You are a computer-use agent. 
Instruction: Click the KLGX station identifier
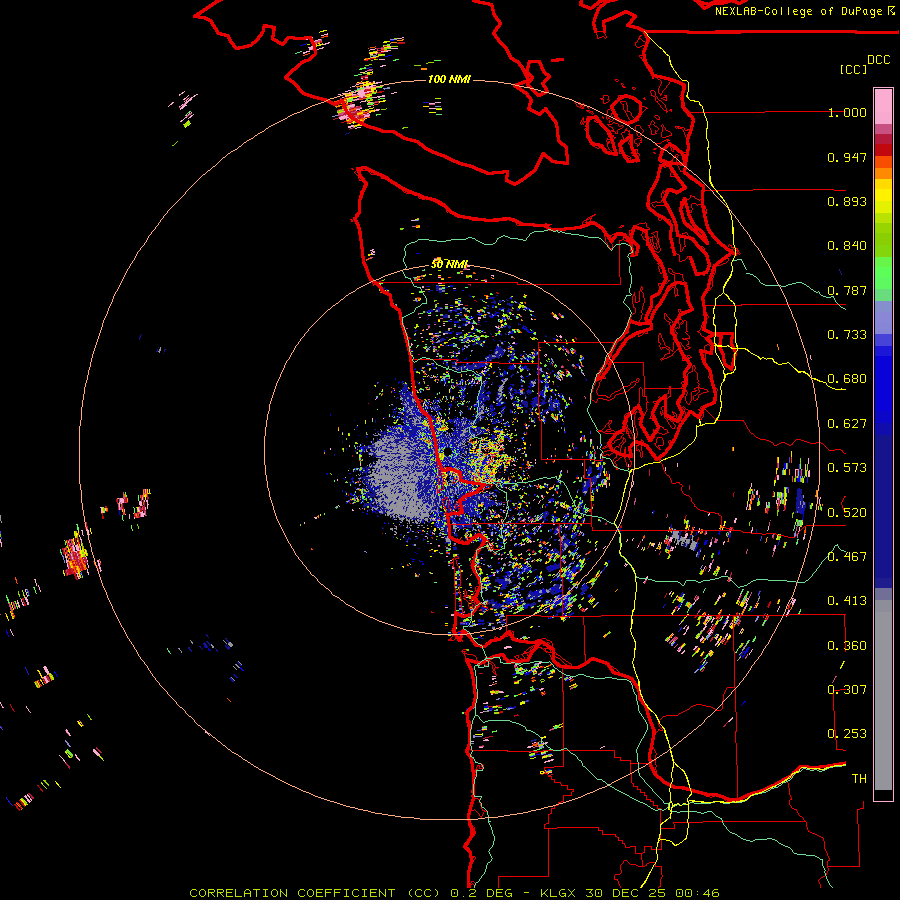pos(560,893)
